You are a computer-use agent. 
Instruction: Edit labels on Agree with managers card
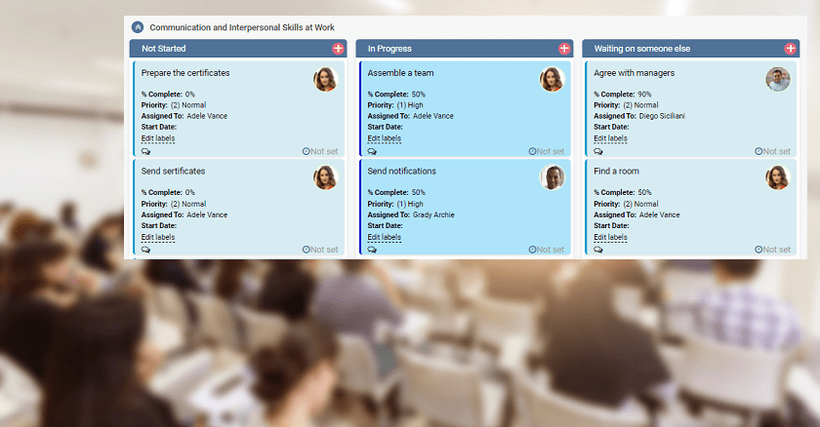tap(610, 139)
